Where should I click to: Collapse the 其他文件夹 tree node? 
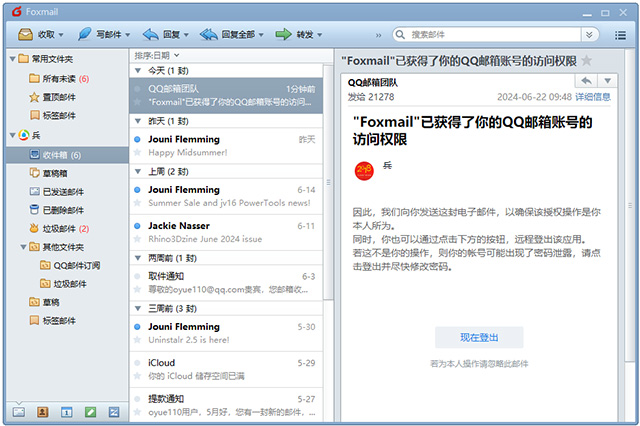[23, 247]
